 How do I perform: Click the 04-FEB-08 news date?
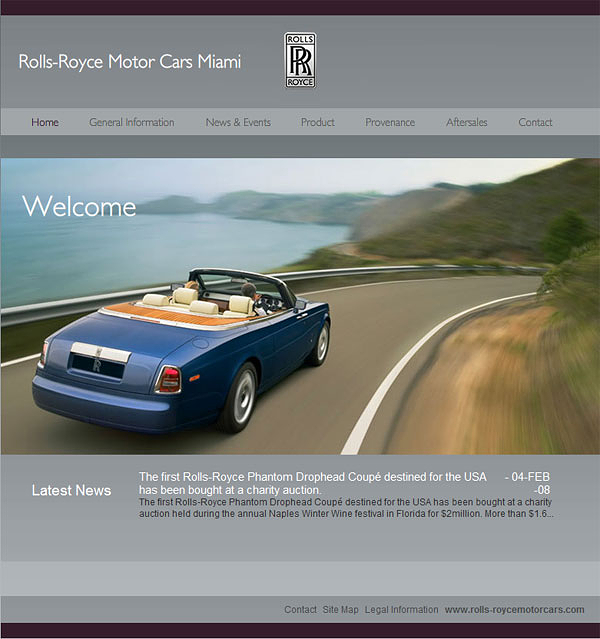(x=527, y=483)
